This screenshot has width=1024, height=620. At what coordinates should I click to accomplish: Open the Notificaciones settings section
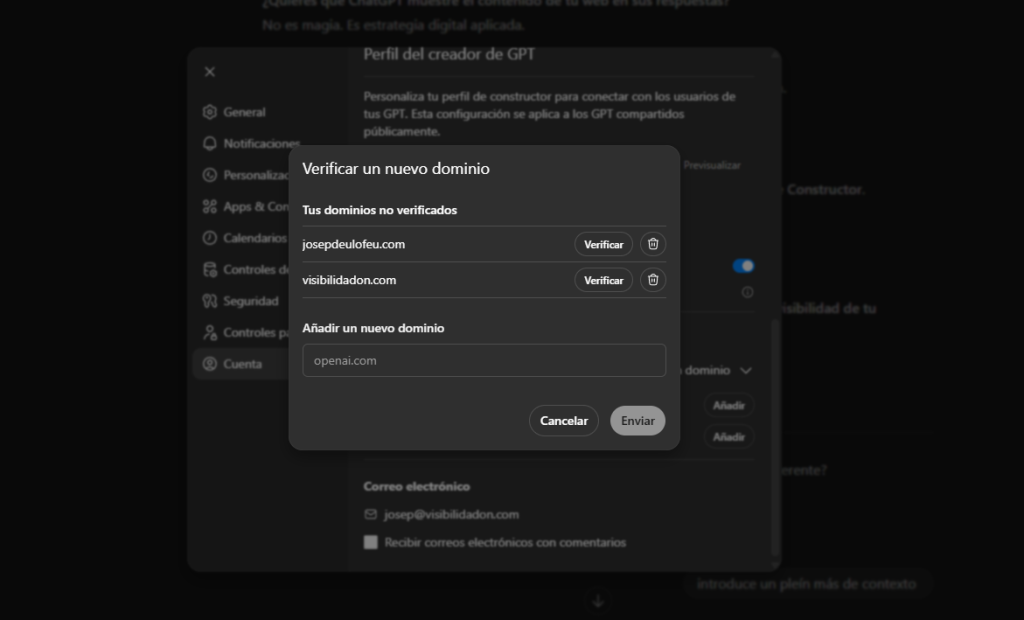(250, 144)
